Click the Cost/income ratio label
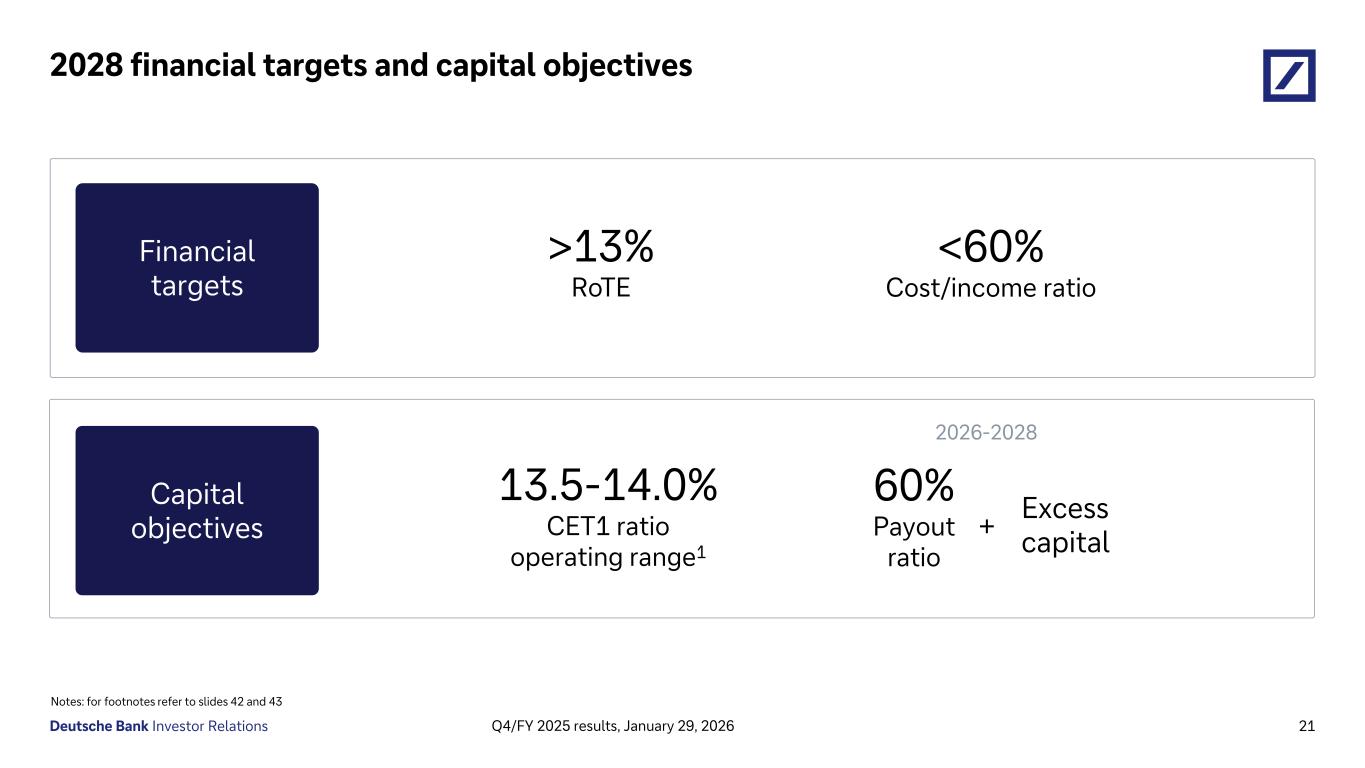Screen dimensions: 1365x768 [990, 288]
